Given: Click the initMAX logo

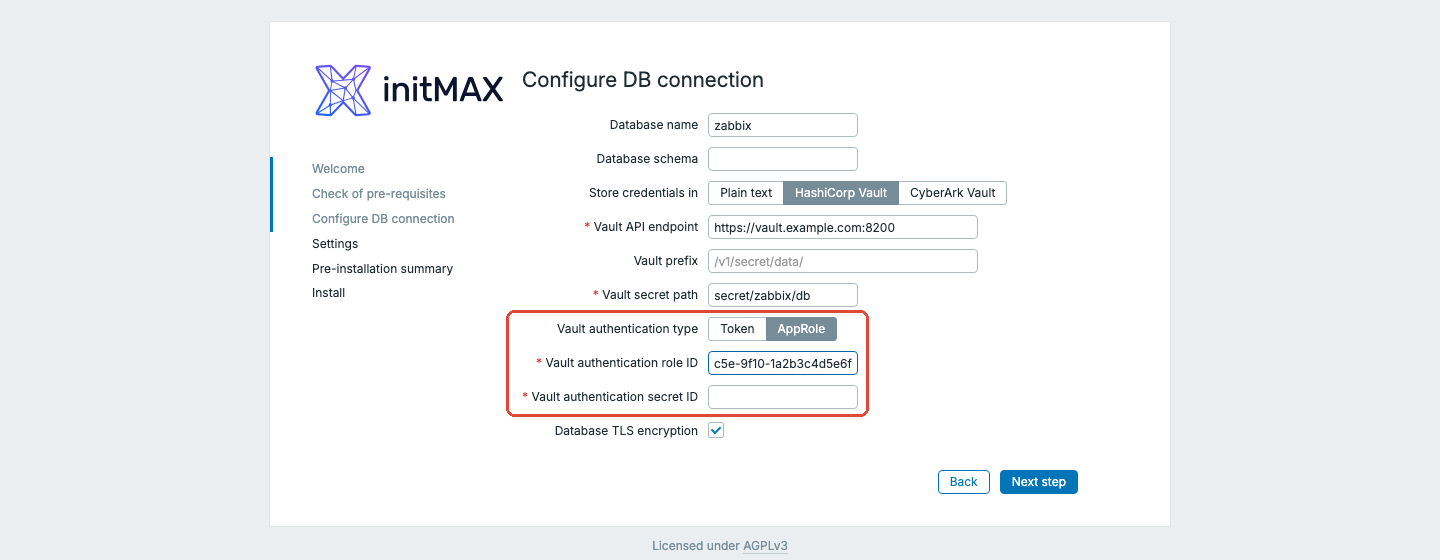Looking at the screenshot, I should pos(409,91).
